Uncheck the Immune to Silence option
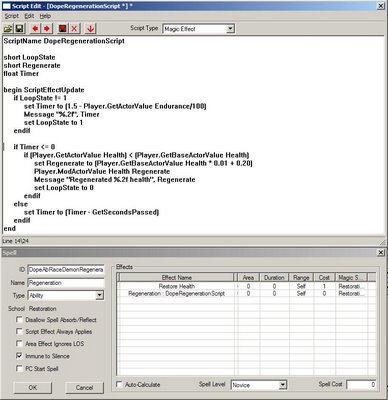 (x=19, y=356)
